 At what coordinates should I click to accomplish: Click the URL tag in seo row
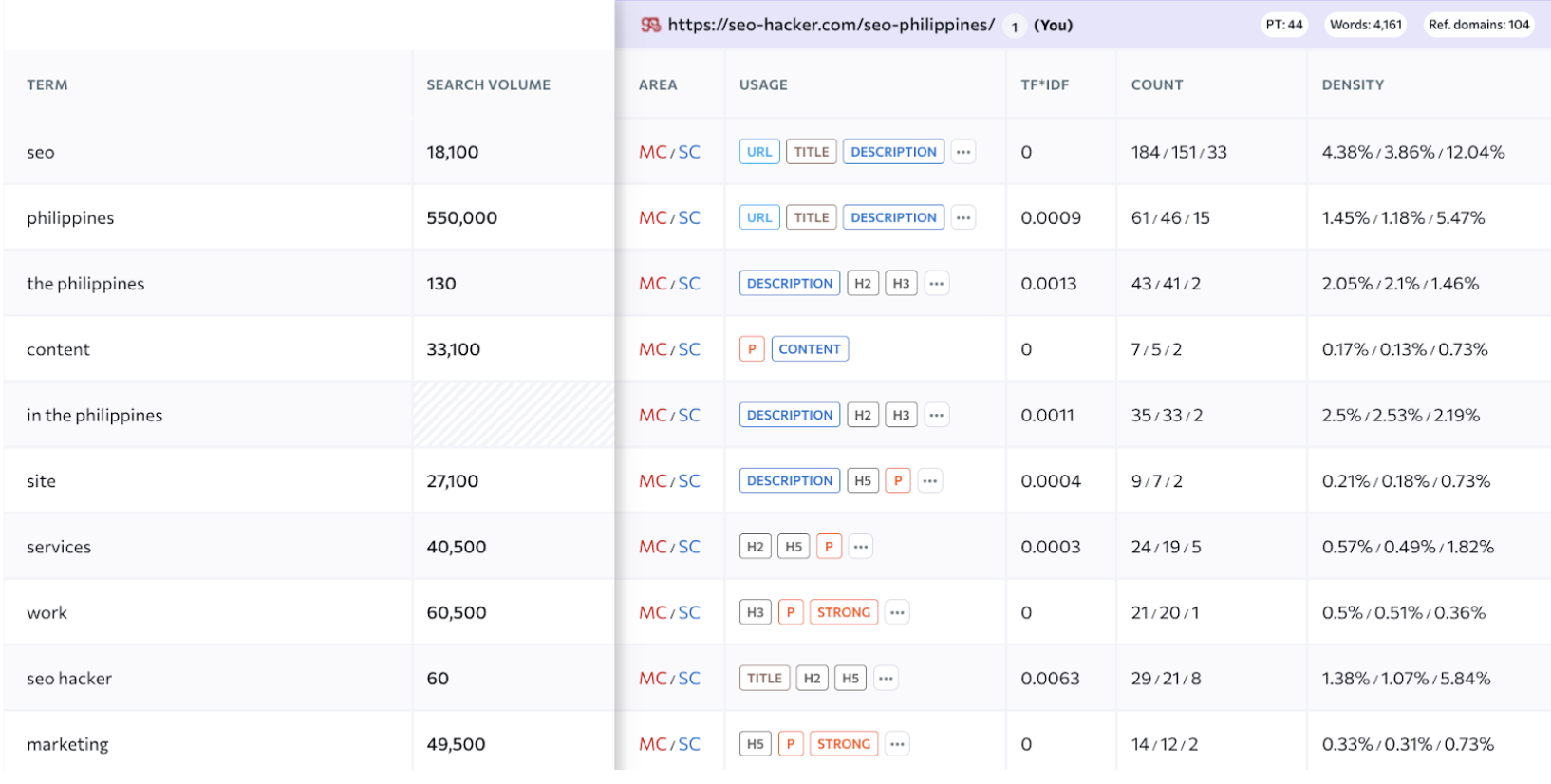759,152
